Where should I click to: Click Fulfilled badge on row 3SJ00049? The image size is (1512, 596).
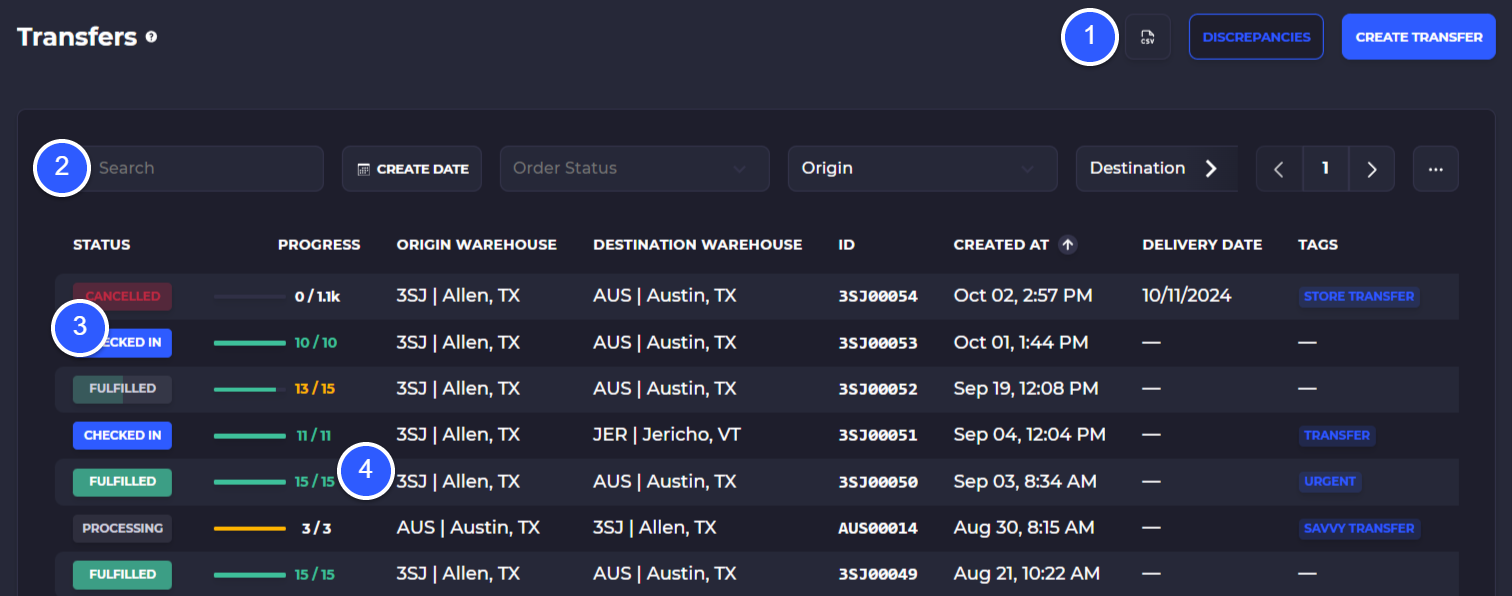[122, 574]
